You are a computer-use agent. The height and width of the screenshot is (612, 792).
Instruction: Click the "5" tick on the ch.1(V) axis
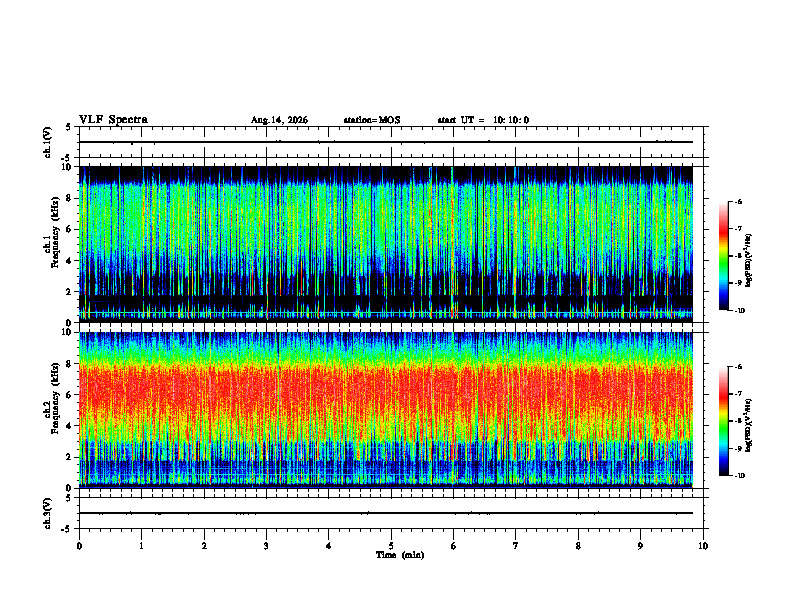coord(70,127)
